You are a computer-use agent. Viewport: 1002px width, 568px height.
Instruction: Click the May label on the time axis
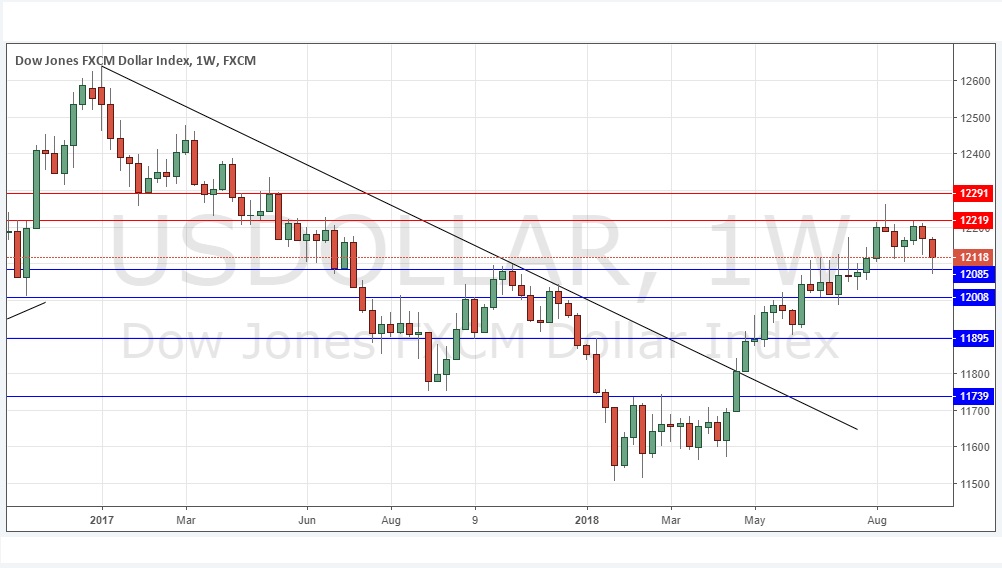(754, 519)
